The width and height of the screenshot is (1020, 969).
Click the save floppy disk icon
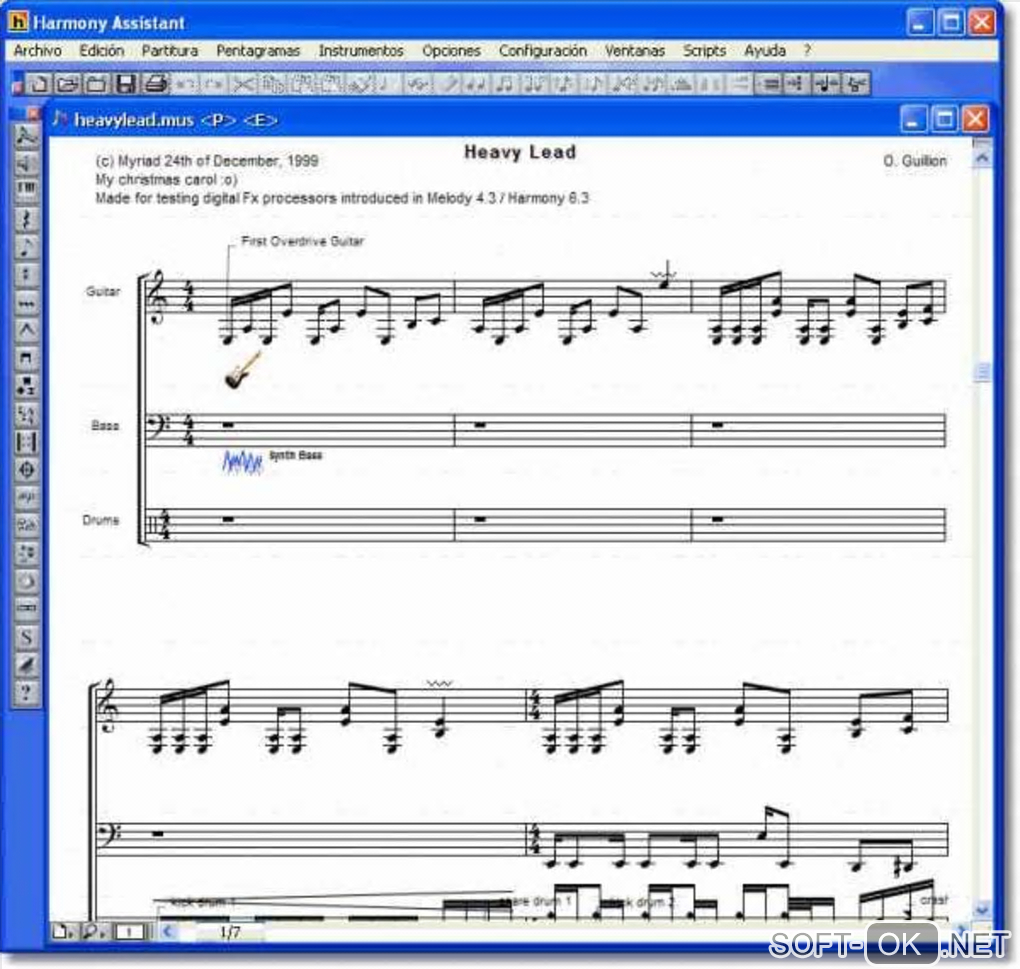tap(126, 83)
